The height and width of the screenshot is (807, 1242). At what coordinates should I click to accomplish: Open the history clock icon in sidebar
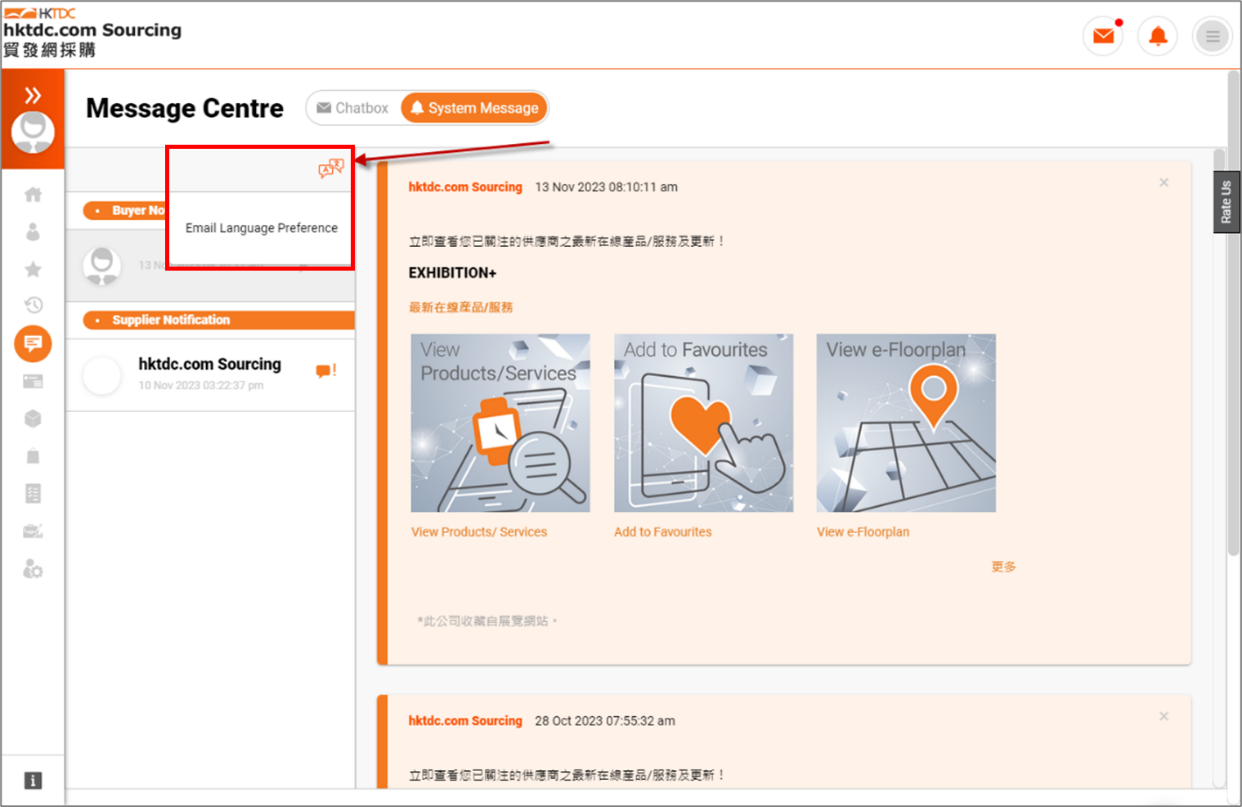click(33, 306)
